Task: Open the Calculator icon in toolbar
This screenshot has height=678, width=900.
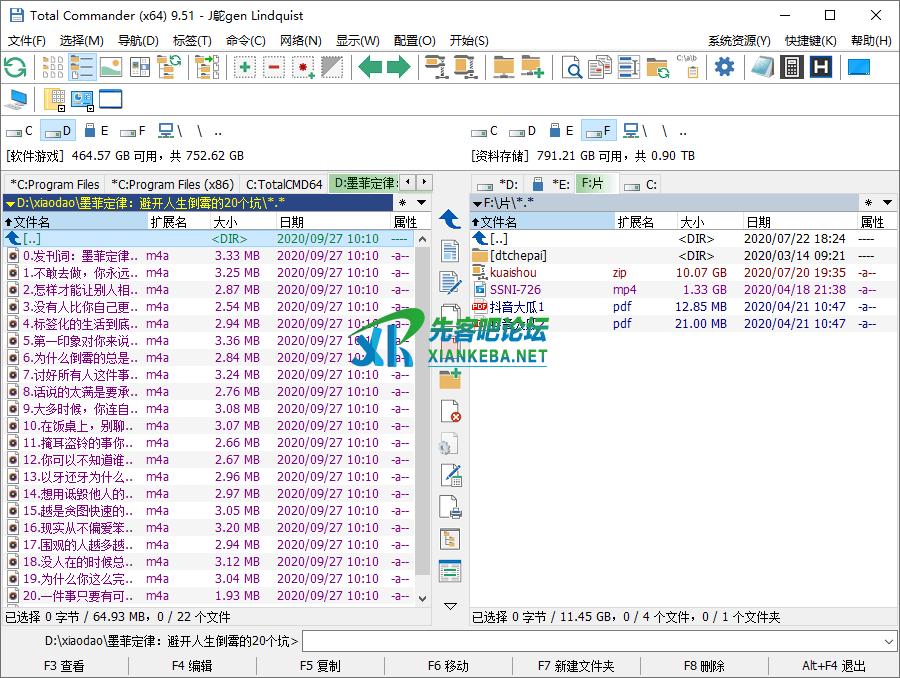Action: (791, 67)
